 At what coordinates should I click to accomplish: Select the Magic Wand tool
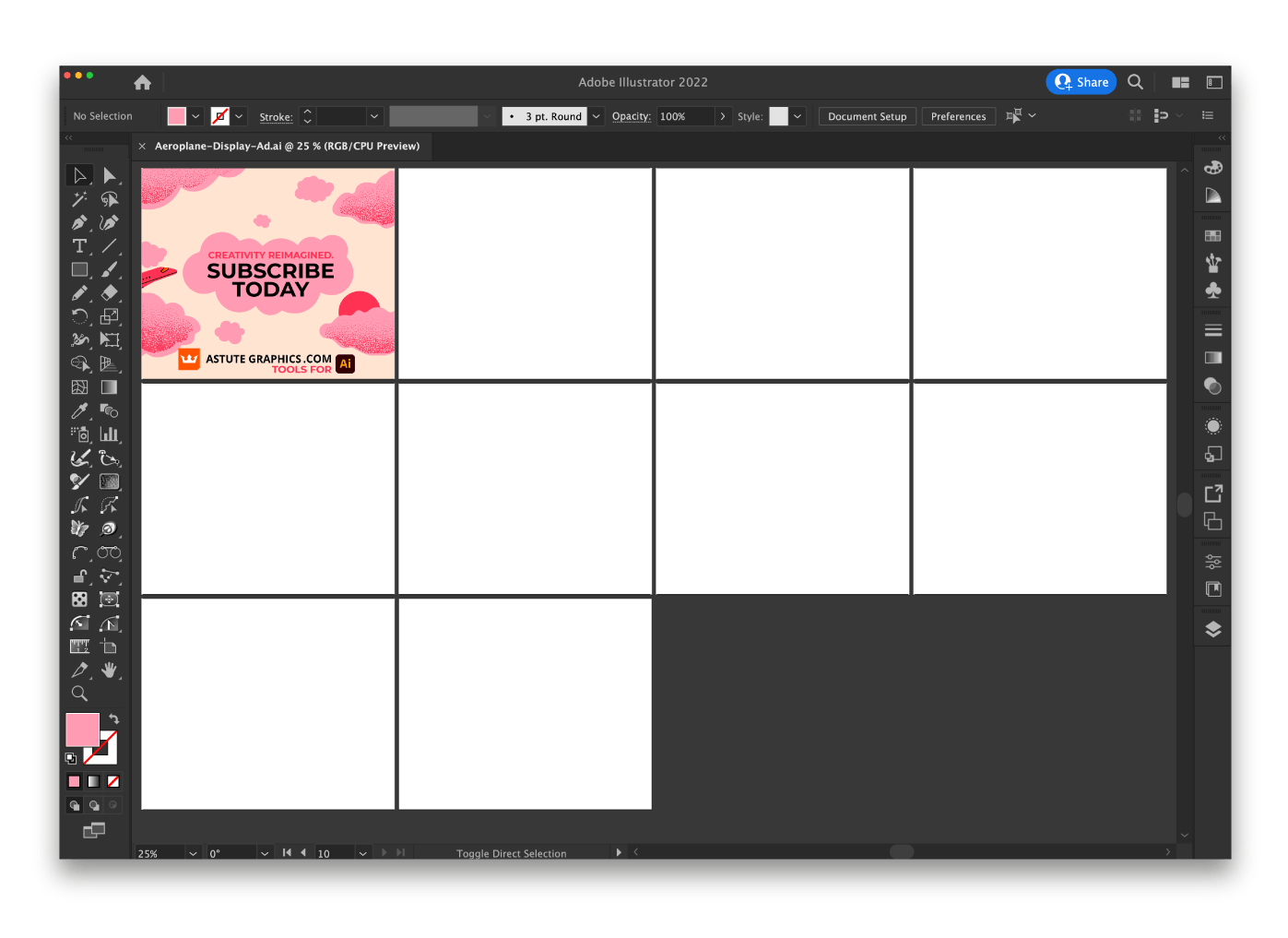(79, 199)
